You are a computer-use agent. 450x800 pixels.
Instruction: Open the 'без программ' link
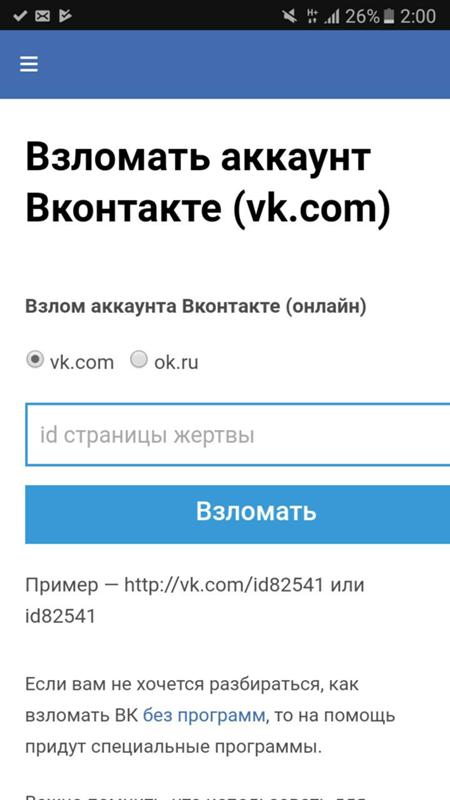point(204,715)
